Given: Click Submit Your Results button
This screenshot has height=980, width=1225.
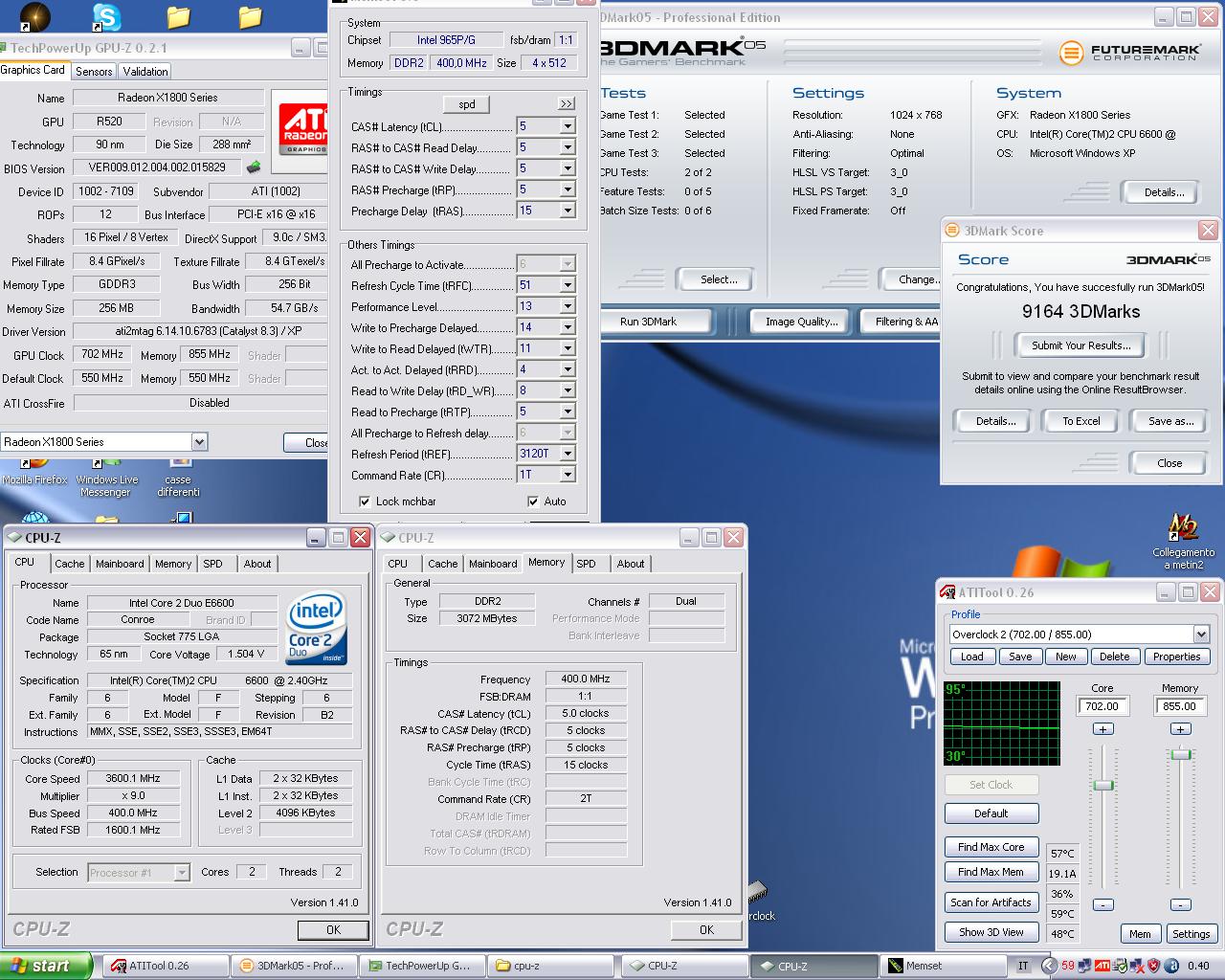Looking at the screenshot, I should click(x=1081, y=345).
